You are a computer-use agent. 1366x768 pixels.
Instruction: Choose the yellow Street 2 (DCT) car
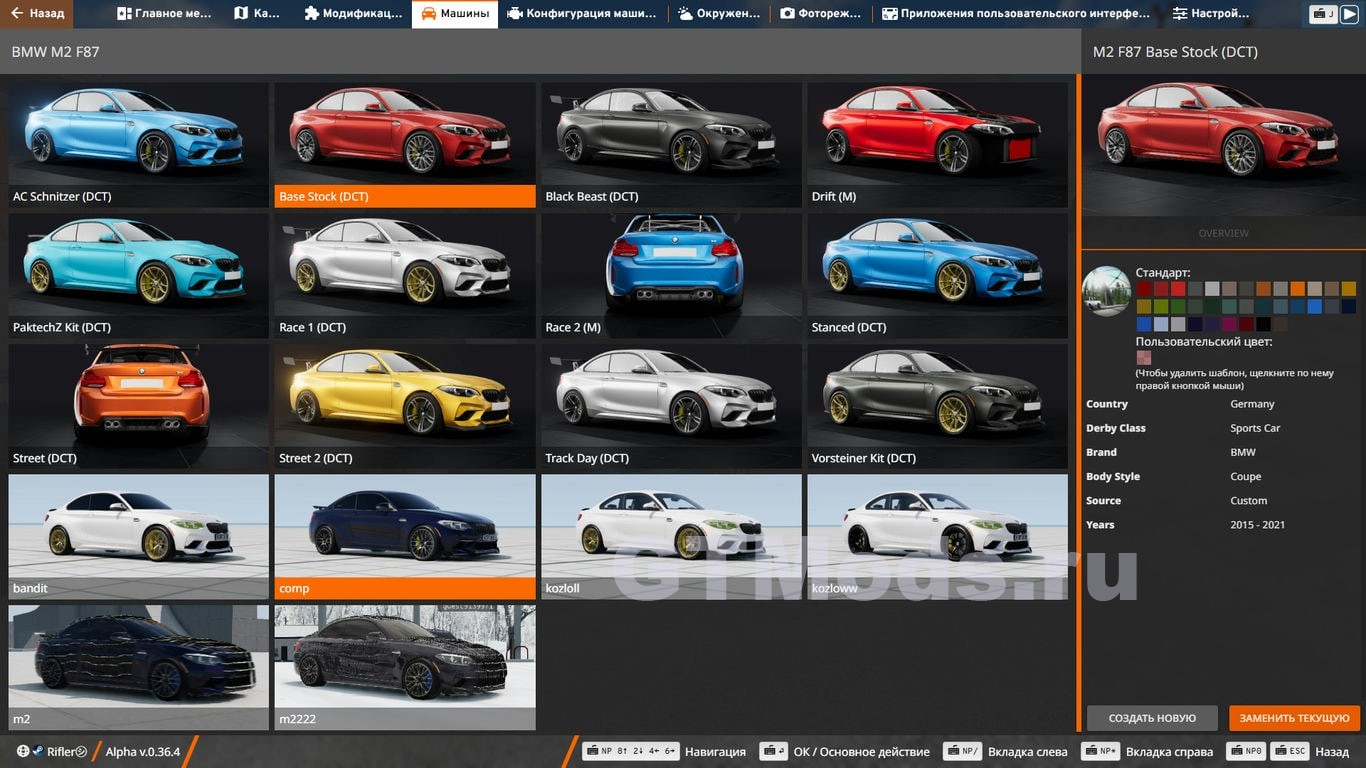click(405, 407)
